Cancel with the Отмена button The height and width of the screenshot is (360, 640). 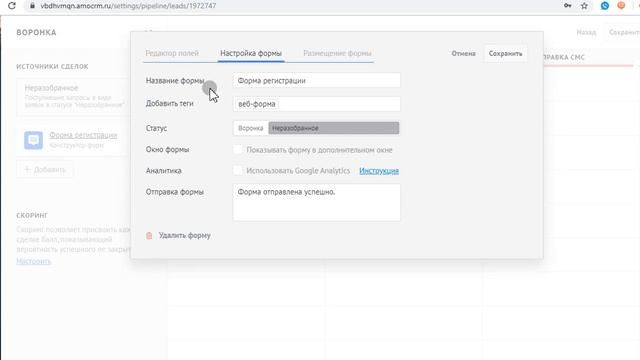point(463,53)
